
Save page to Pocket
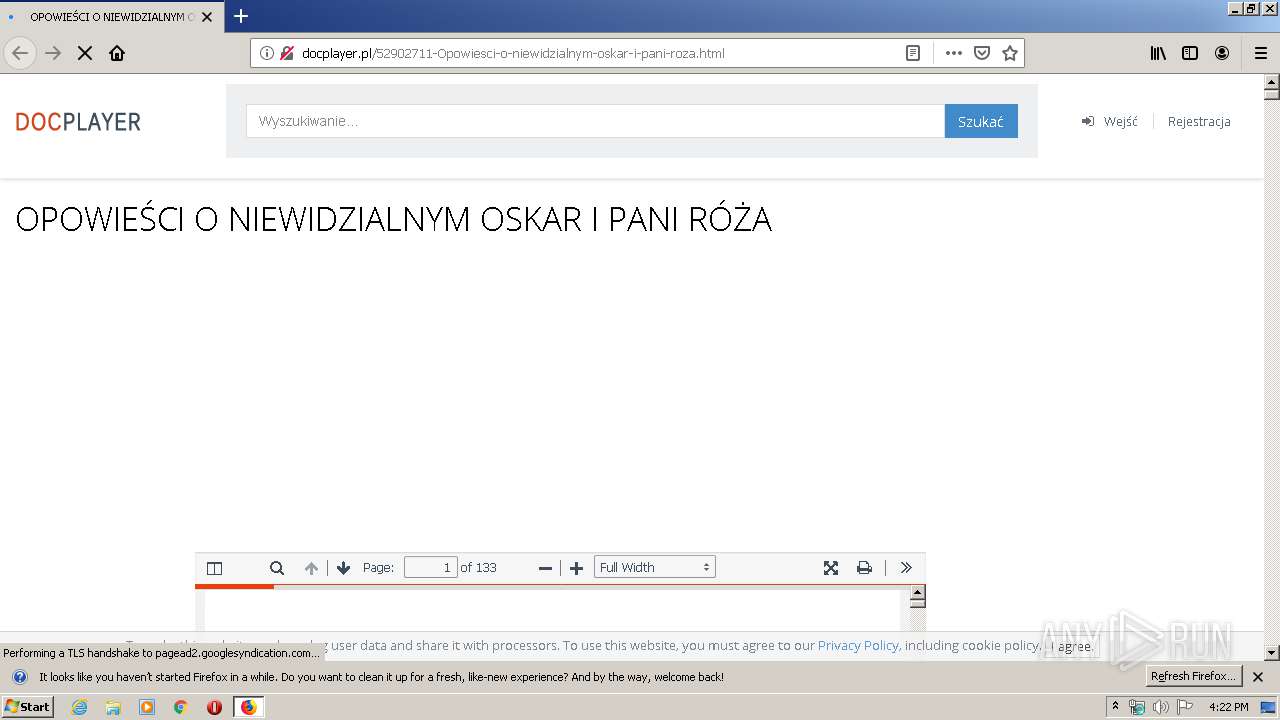(982, 53)
